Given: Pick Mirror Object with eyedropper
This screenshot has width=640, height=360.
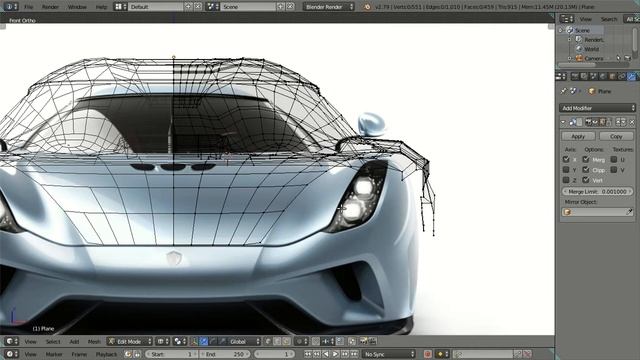Looking at the screenshot, I should 629,212.
